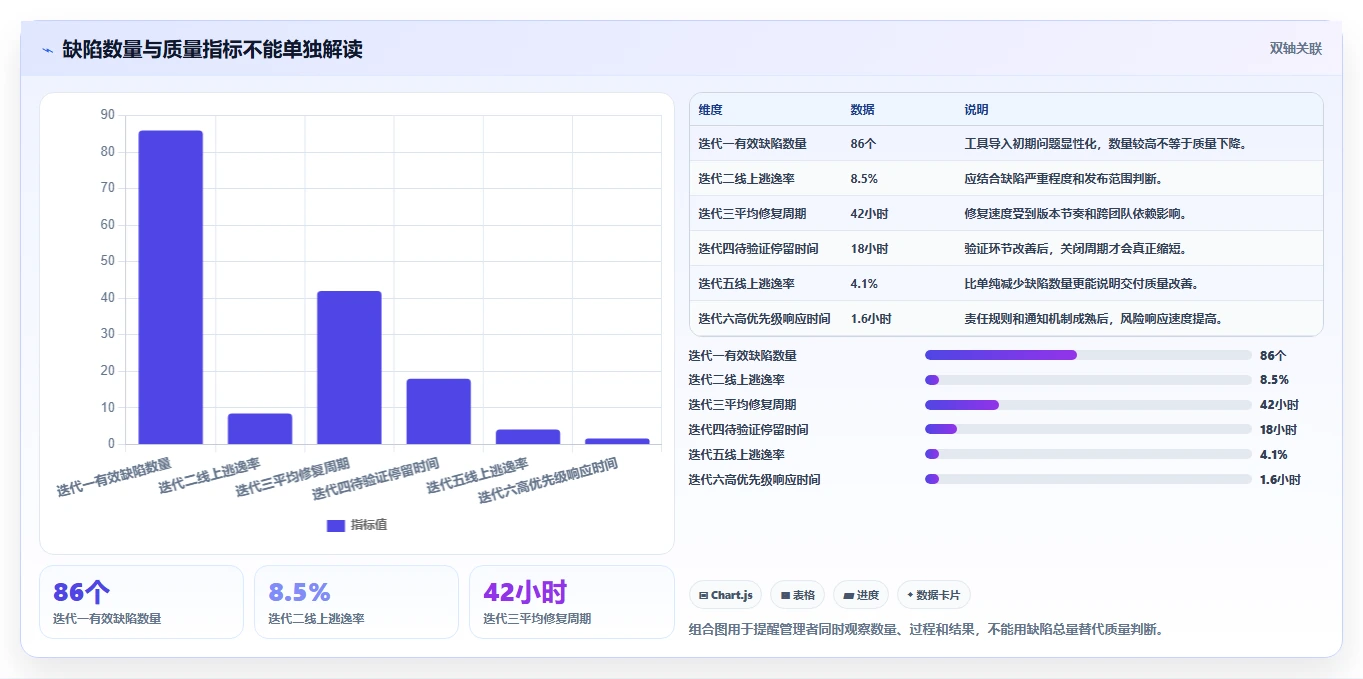Select the 数据卡片 tag chip
Image resolution: width=1363 pixels, height=679 pixels.
point(934,595)
